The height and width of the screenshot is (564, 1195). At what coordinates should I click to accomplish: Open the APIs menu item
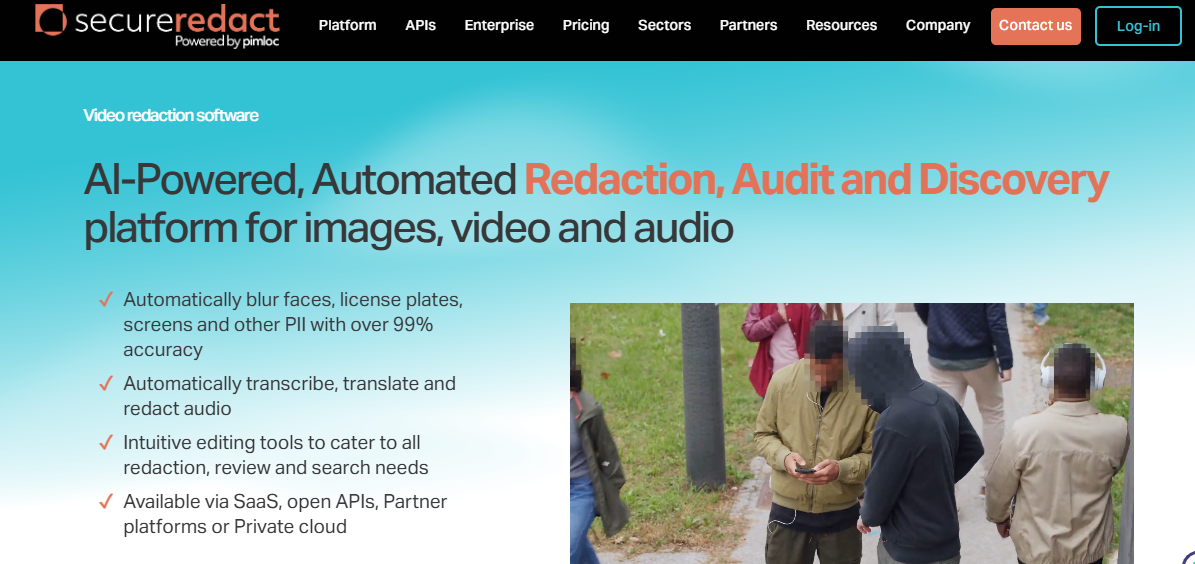coord(421,25)
